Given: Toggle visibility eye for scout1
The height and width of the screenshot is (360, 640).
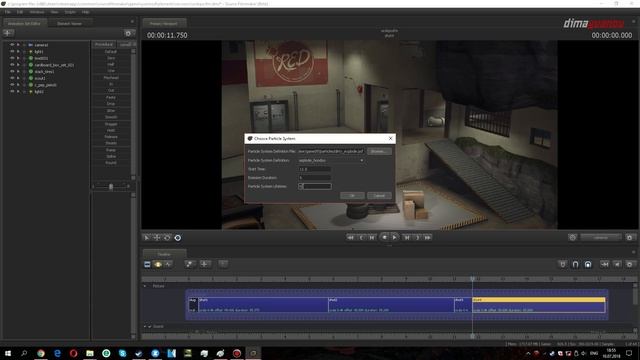Looking at the screenshot, I should (12, 78).
